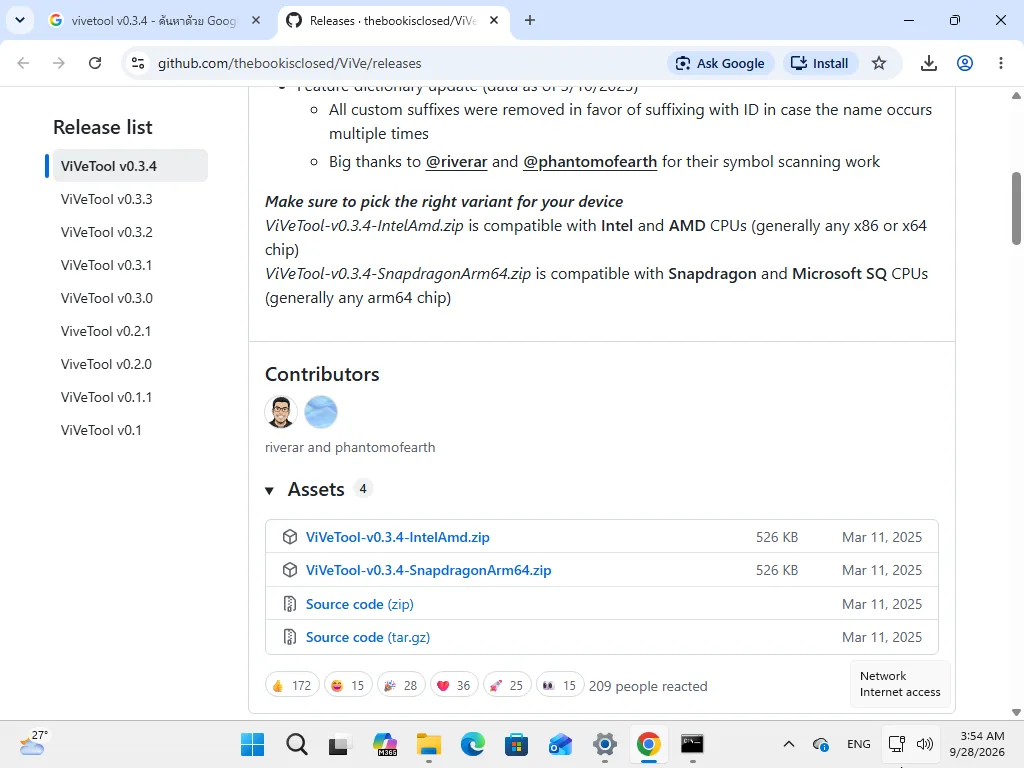Open Microsoft Store from the taskbar

[517, 744]
